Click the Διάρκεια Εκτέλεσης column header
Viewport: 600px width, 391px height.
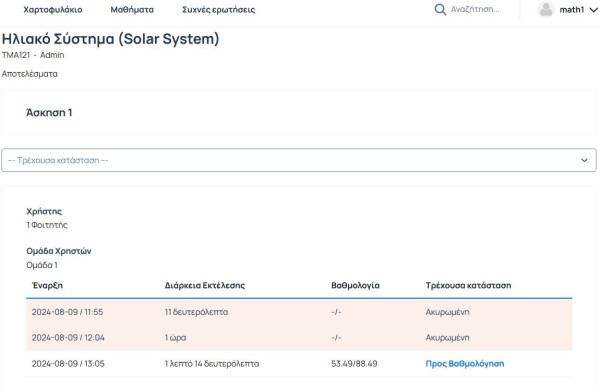coord(205,285)
